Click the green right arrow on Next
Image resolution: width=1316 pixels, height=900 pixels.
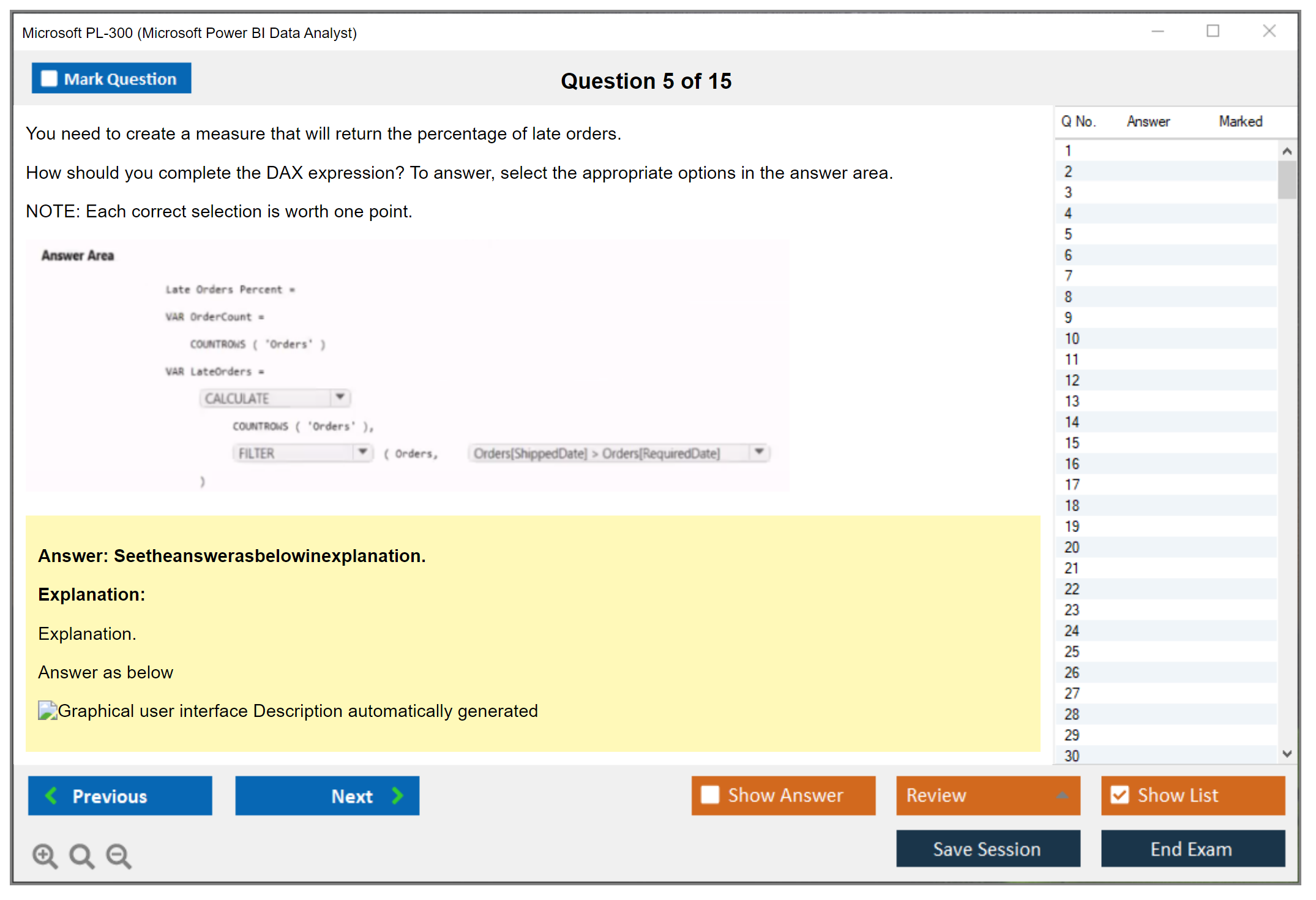point(398,795)
